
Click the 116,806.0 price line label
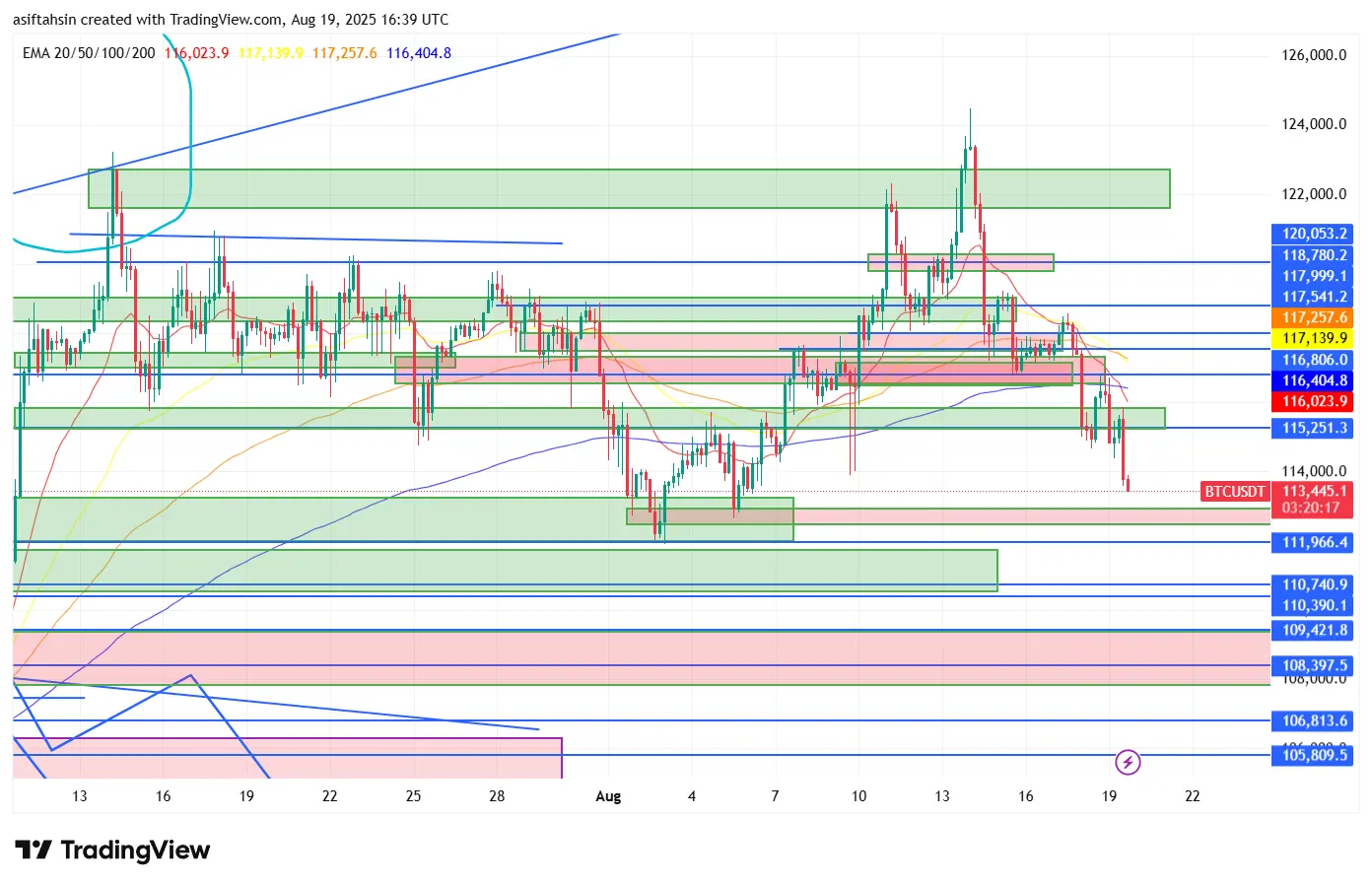1313,360
